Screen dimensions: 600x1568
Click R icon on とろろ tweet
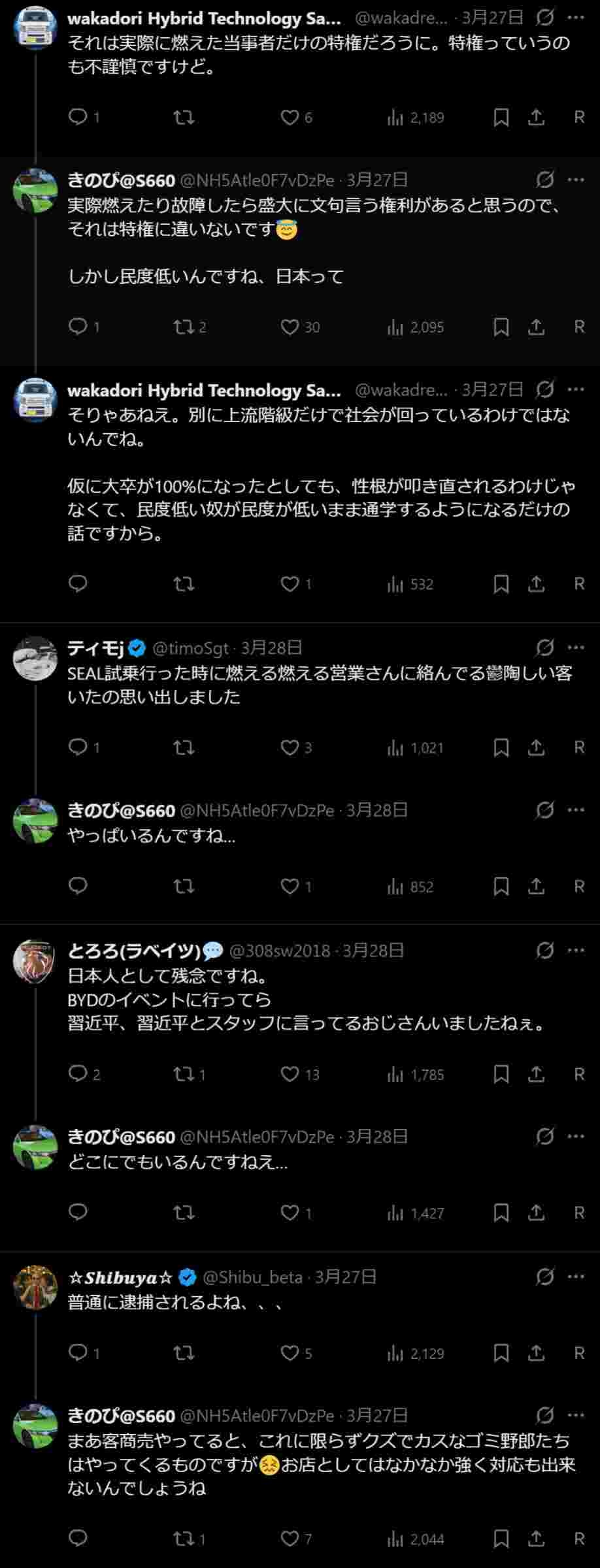pos(578,1074)
